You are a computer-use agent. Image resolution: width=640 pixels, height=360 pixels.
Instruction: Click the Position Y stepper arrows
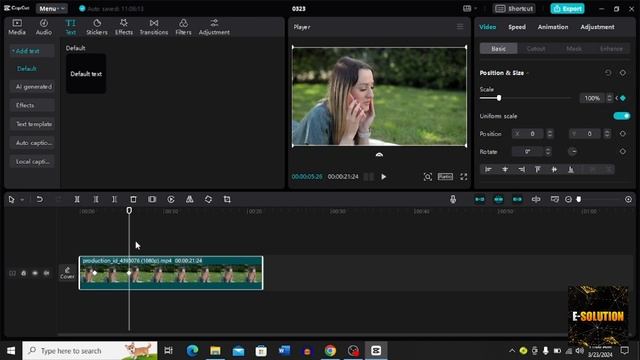[607, 133]
